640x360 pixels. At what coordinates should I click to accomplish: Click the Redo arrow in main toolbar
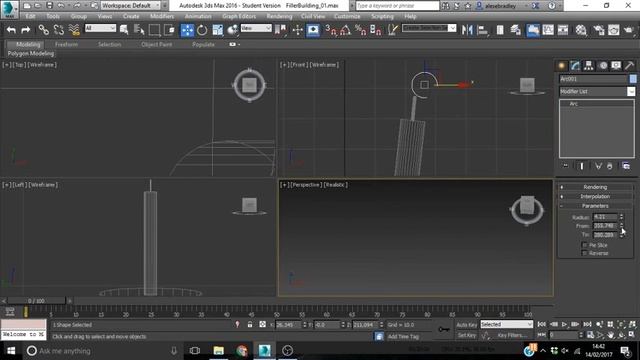pyautogui.click(x=25, y=30)
